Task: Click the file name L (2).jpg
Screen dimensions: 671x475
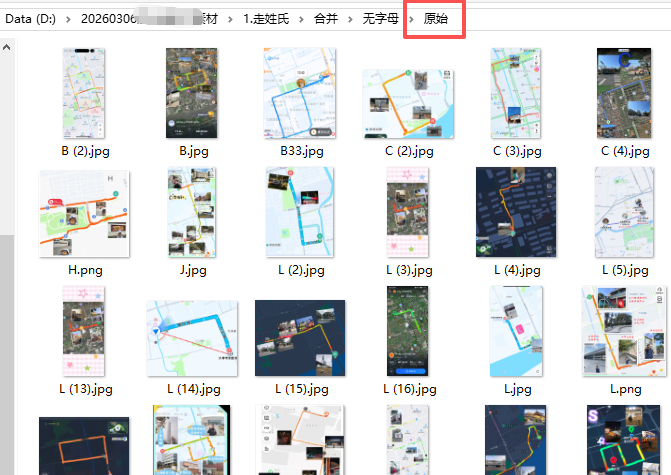Action: pyautogui.click(x=301, y=270)
